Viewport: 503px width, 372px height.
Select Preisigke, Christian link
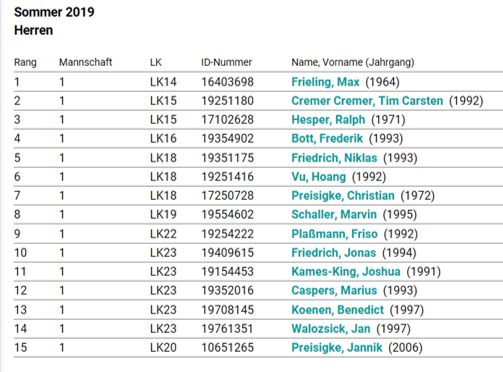[x=343, y=196]
